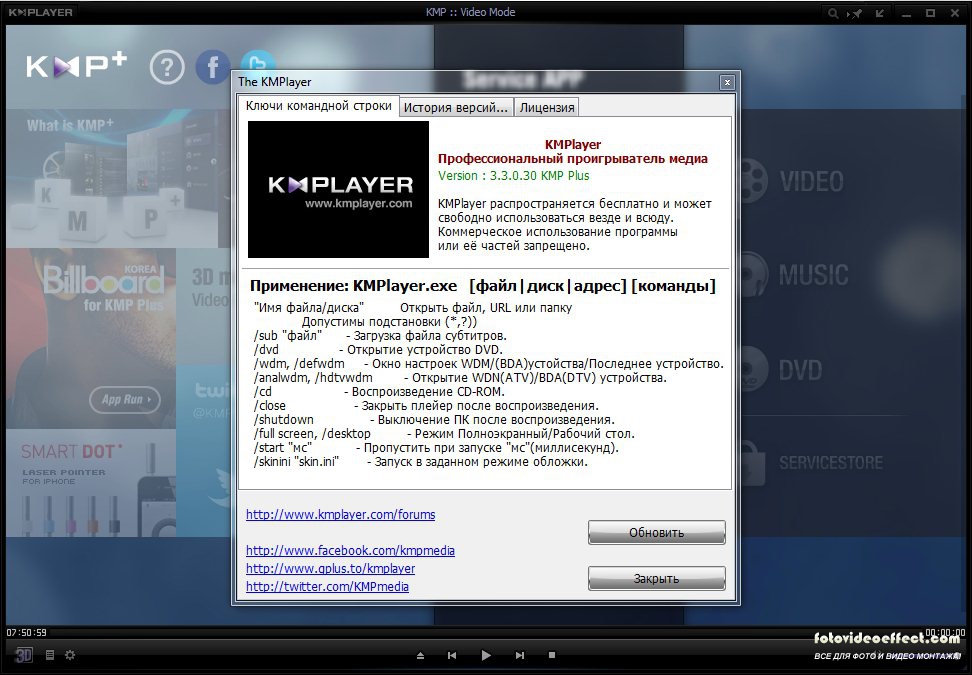Toggle the always-on-top pin icon

point(855,13)
